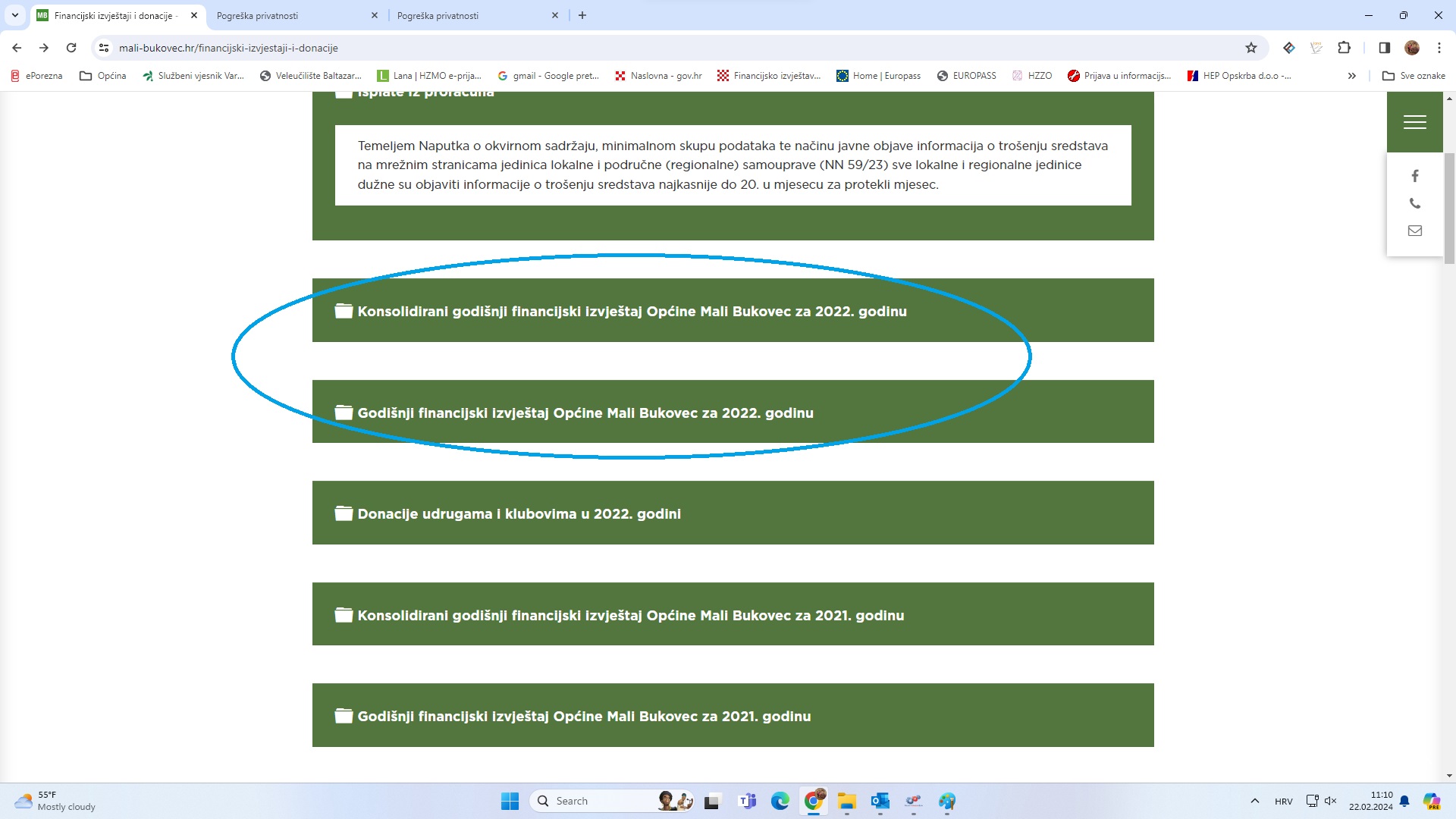This screenshot has height=819, width=1456.
Task: Bookmark this page with star icon
Action: (1251, 48)
